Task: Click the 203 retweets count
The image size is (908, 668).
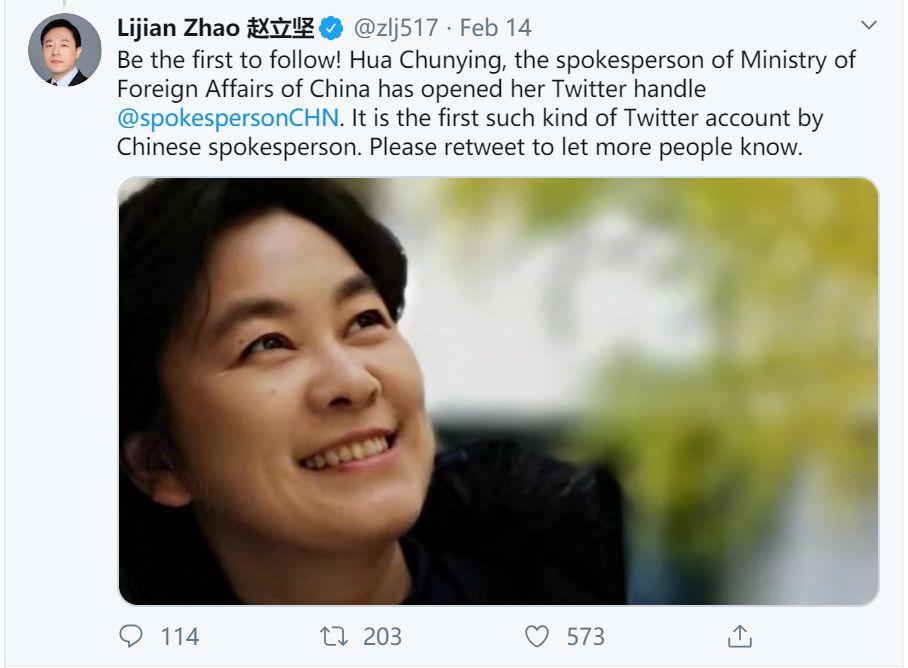Action: (382, 636)
